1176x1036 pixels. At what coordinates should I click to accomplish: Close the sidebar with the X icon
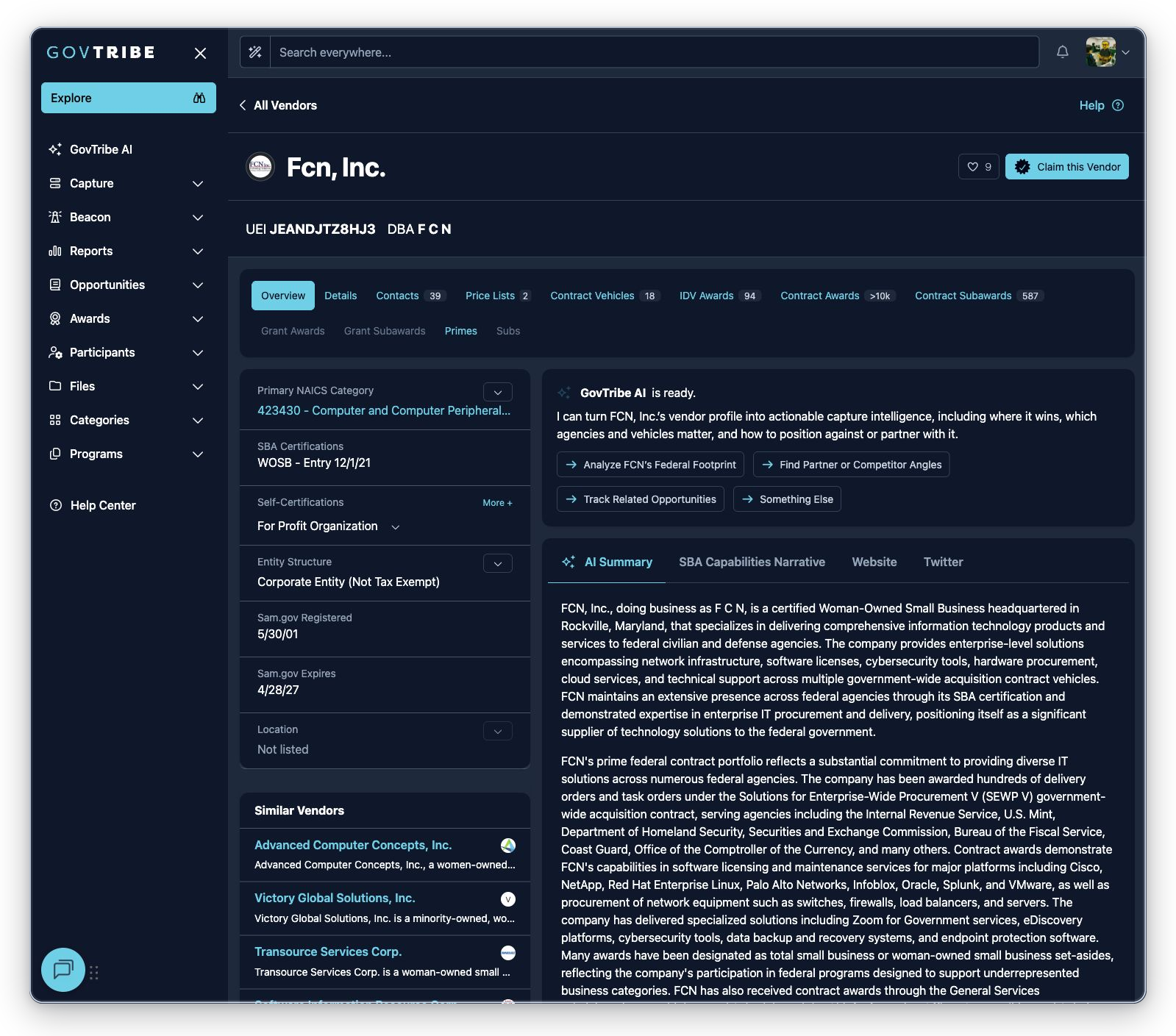tap(200, 53)
